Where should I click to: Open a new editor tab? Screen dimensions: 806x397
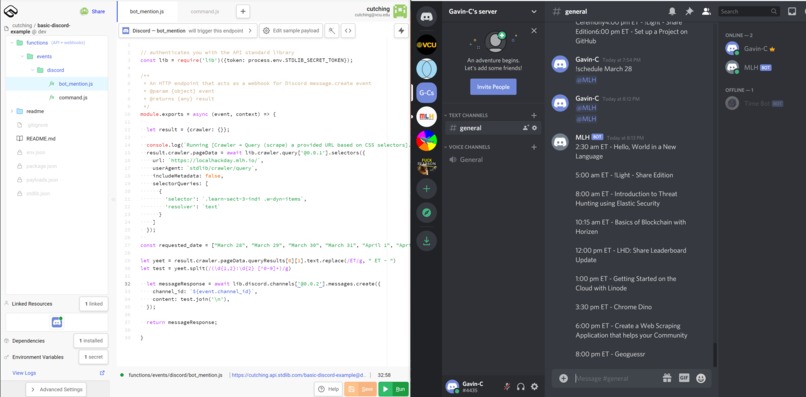[x=243, y=11]
